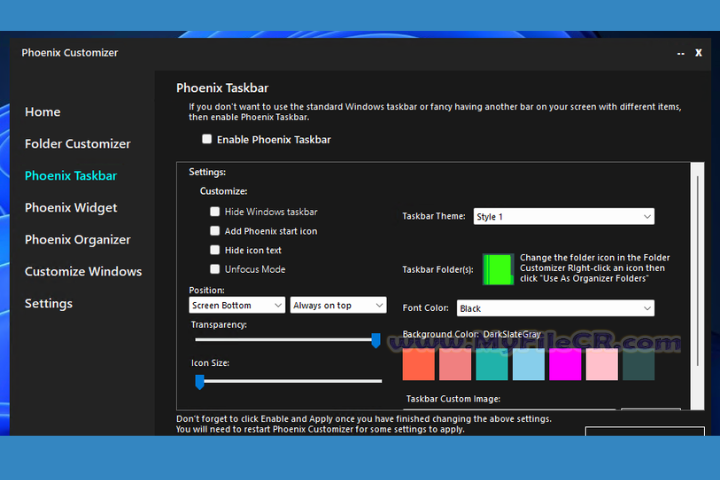Select Phoenix Taskbar in sidebar
The image size is (720, 480).
click(71, 175)
